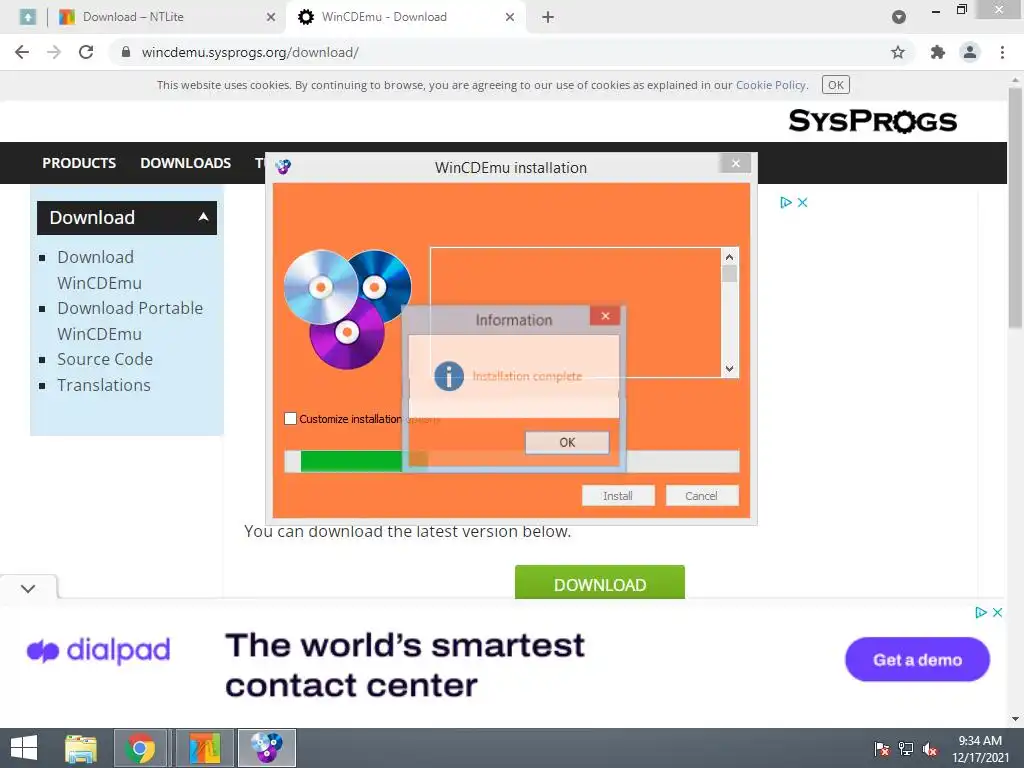
Task: Select the WinCDEmu - Download tab
Action: pos(403,17)
